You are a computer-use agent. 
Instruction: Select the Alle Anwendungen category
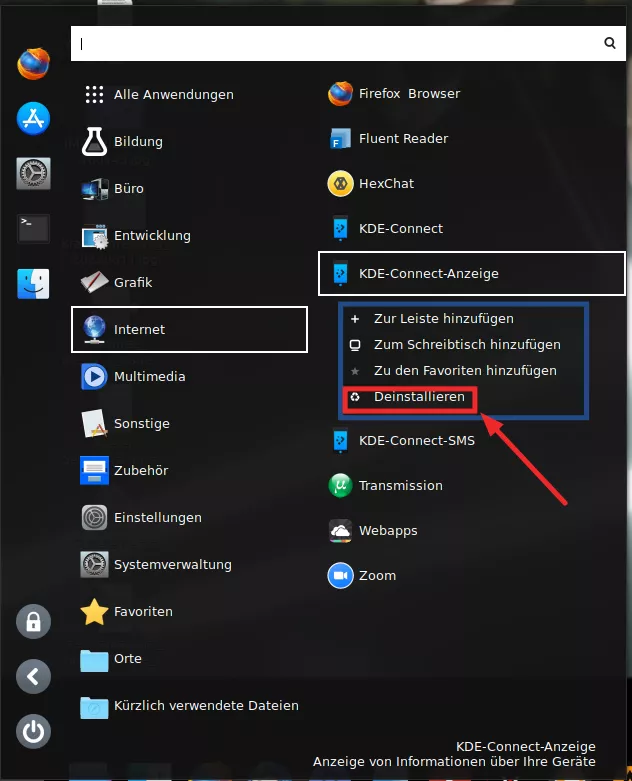click(x=189, y=94)
